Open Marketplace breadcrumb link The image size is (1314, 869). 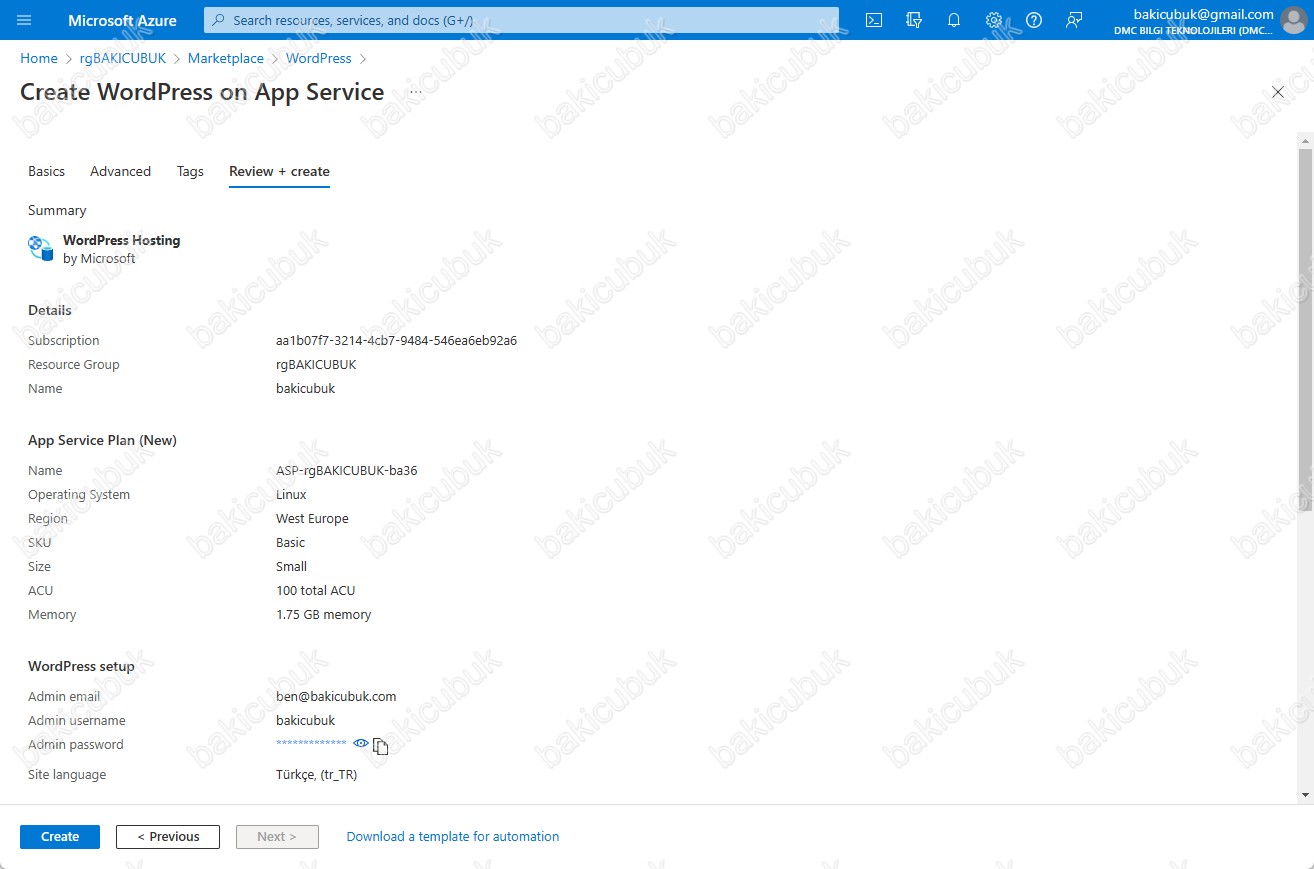click(x=226, y=59)
